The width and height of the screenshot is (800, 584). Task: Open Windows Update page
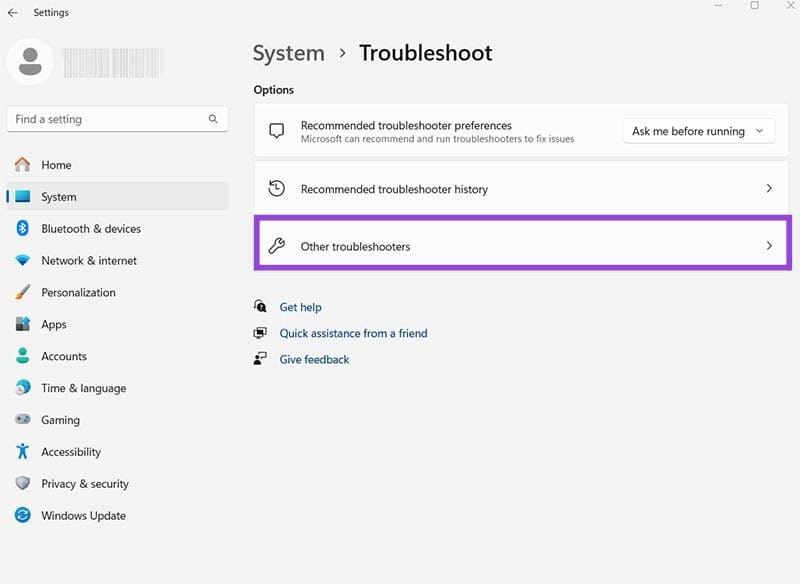117,515
